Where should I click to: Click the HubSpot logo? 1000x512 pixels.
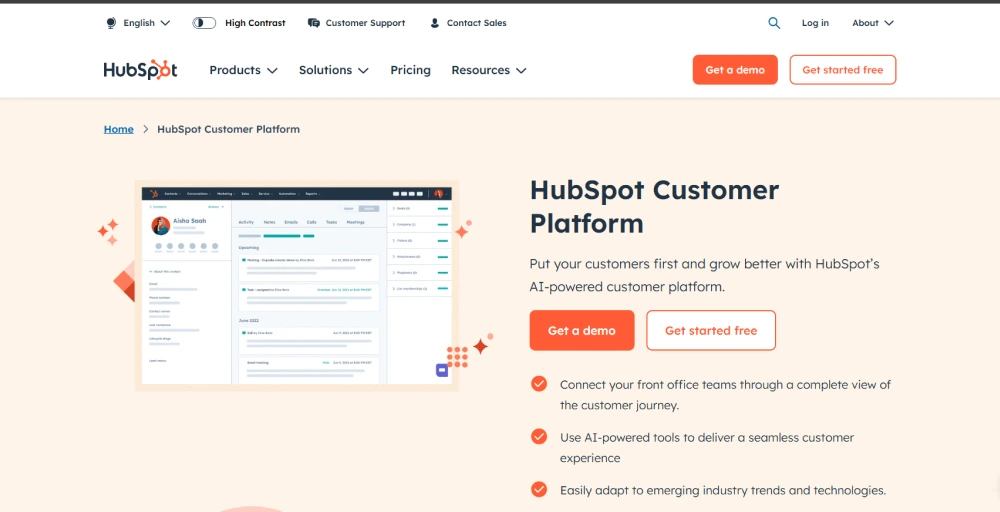tap(140, 70)
